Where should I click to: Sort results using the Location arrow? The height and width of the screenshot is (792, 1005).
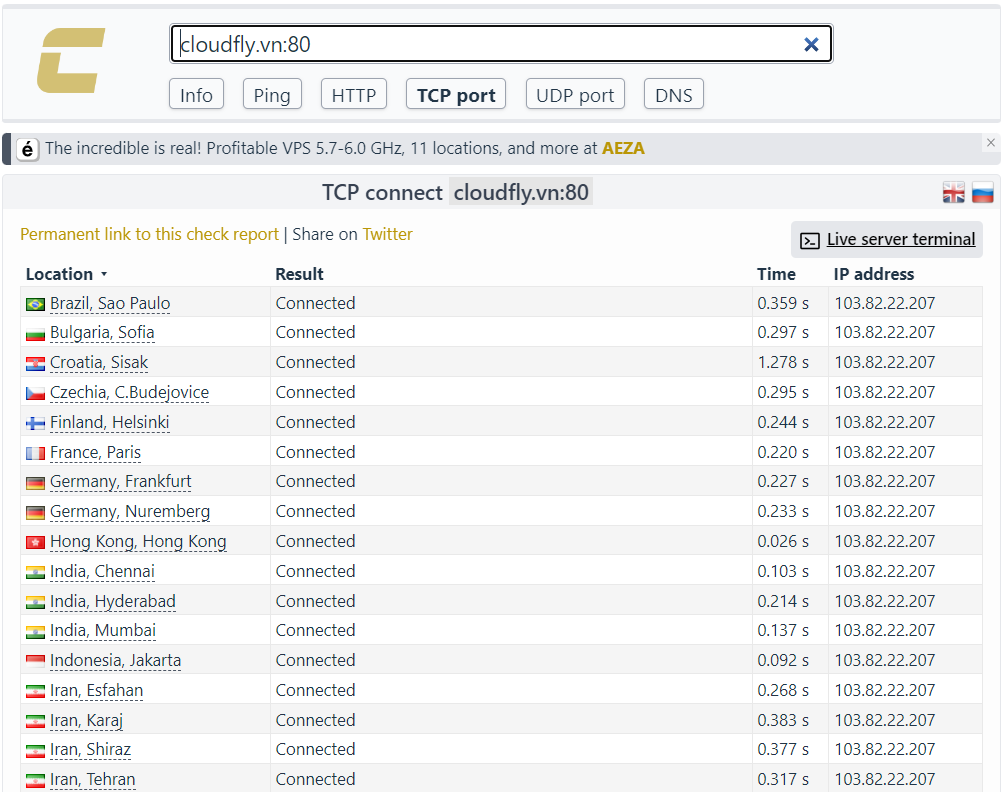click(x=104, y=274)
